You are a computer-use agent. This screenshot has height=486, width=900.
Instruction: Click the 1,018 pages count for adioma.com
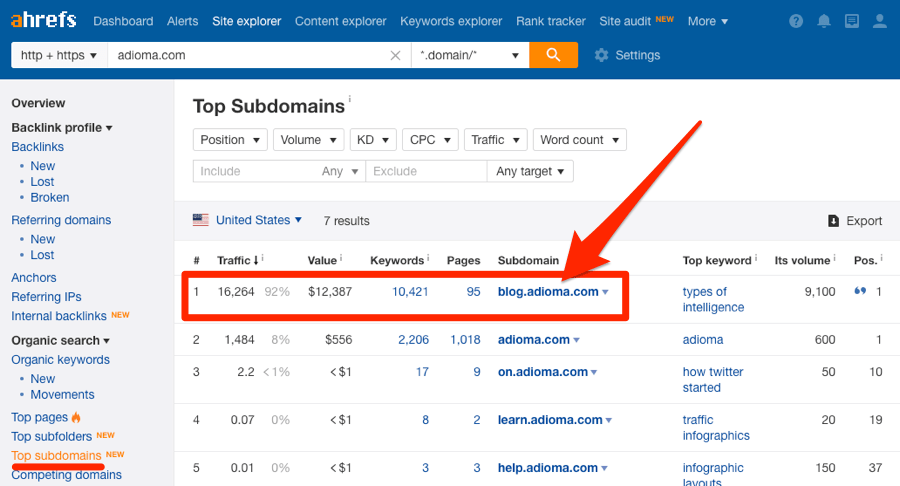pyautogui.click(x=465, y=340)
